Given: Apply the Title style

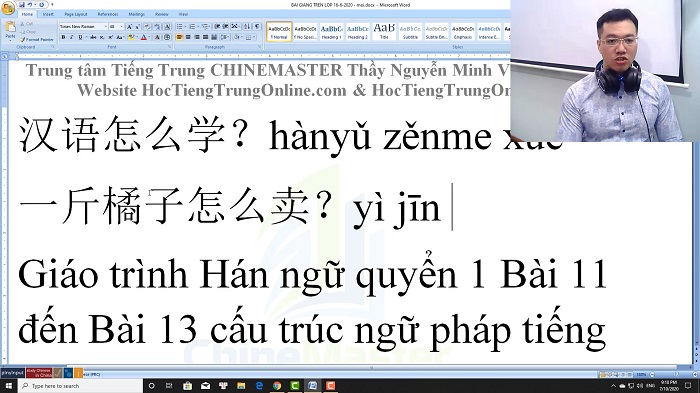Looking at the screenshot, I should point(384,32).
